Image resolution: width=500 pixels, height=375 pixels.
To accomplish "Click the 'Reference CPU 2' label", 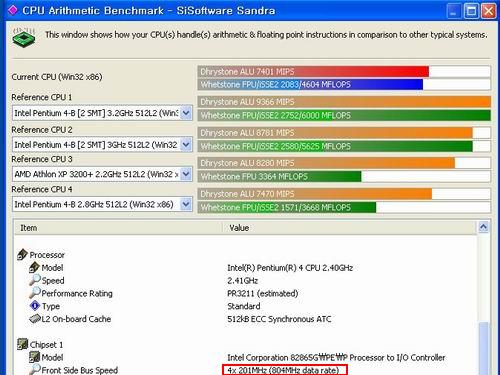I will tap(42, 129).
